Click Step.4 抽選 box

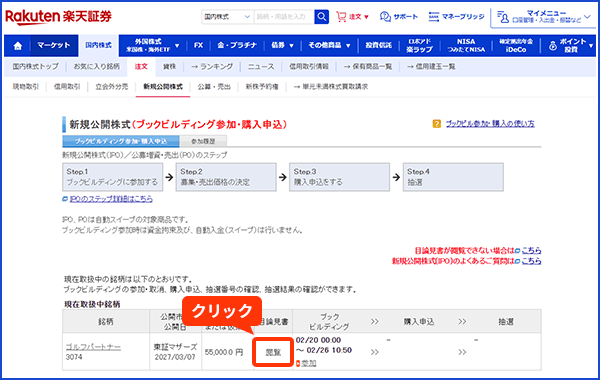(x=453, y=177)
